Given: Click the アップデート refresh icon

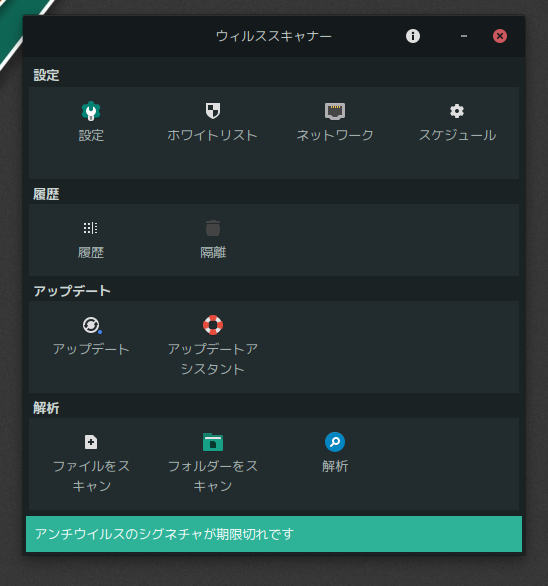Looking at the screenshot, I should click(x=92, y=325).
